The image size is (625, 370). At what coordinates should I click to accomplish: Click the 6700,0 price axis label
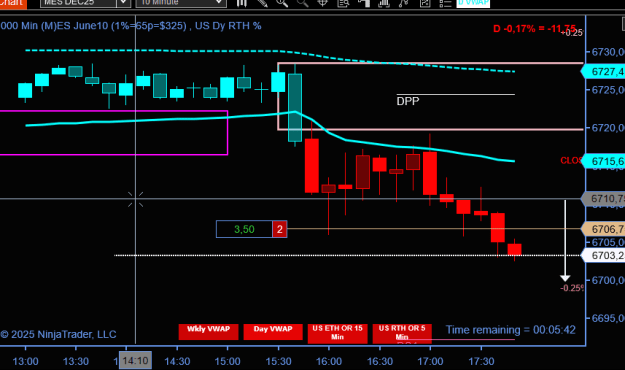click(x=608, y=281)
